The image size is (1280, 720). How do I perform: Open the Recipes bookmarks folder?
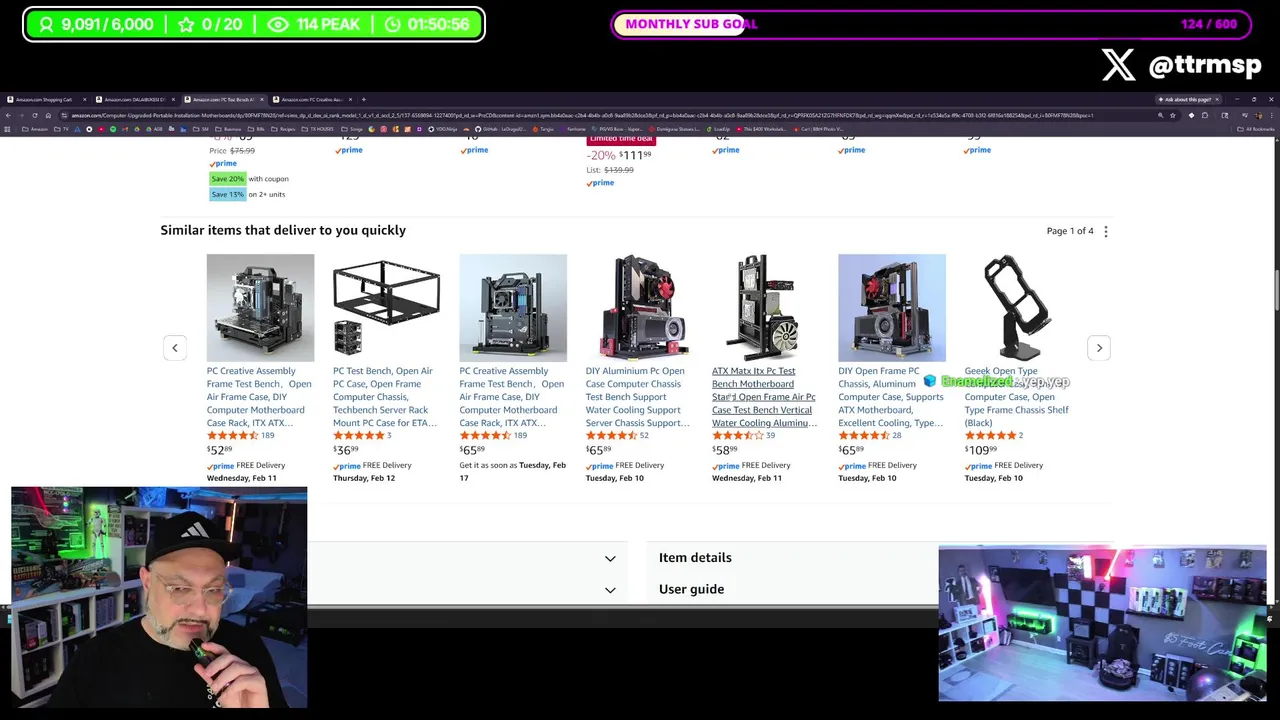point(284,129)
